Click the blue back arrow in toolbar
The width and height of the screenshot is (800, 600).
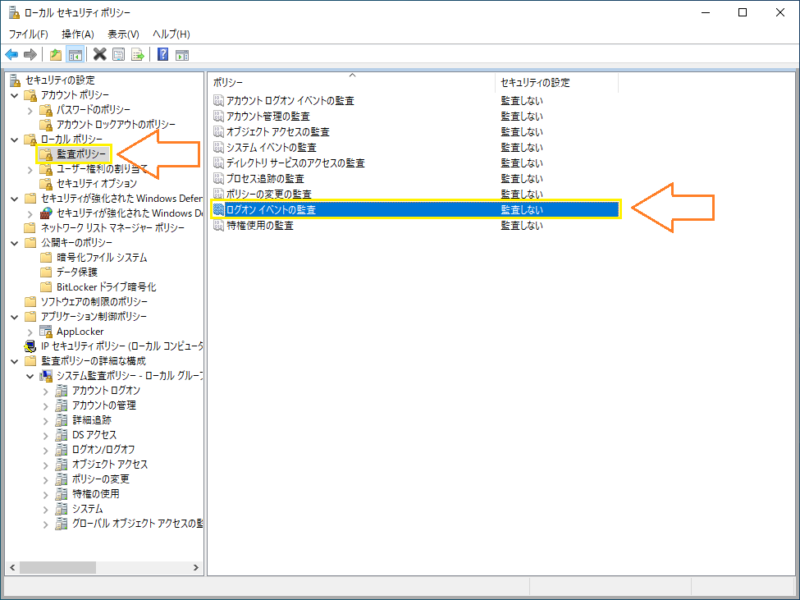[x=12, y=54]
